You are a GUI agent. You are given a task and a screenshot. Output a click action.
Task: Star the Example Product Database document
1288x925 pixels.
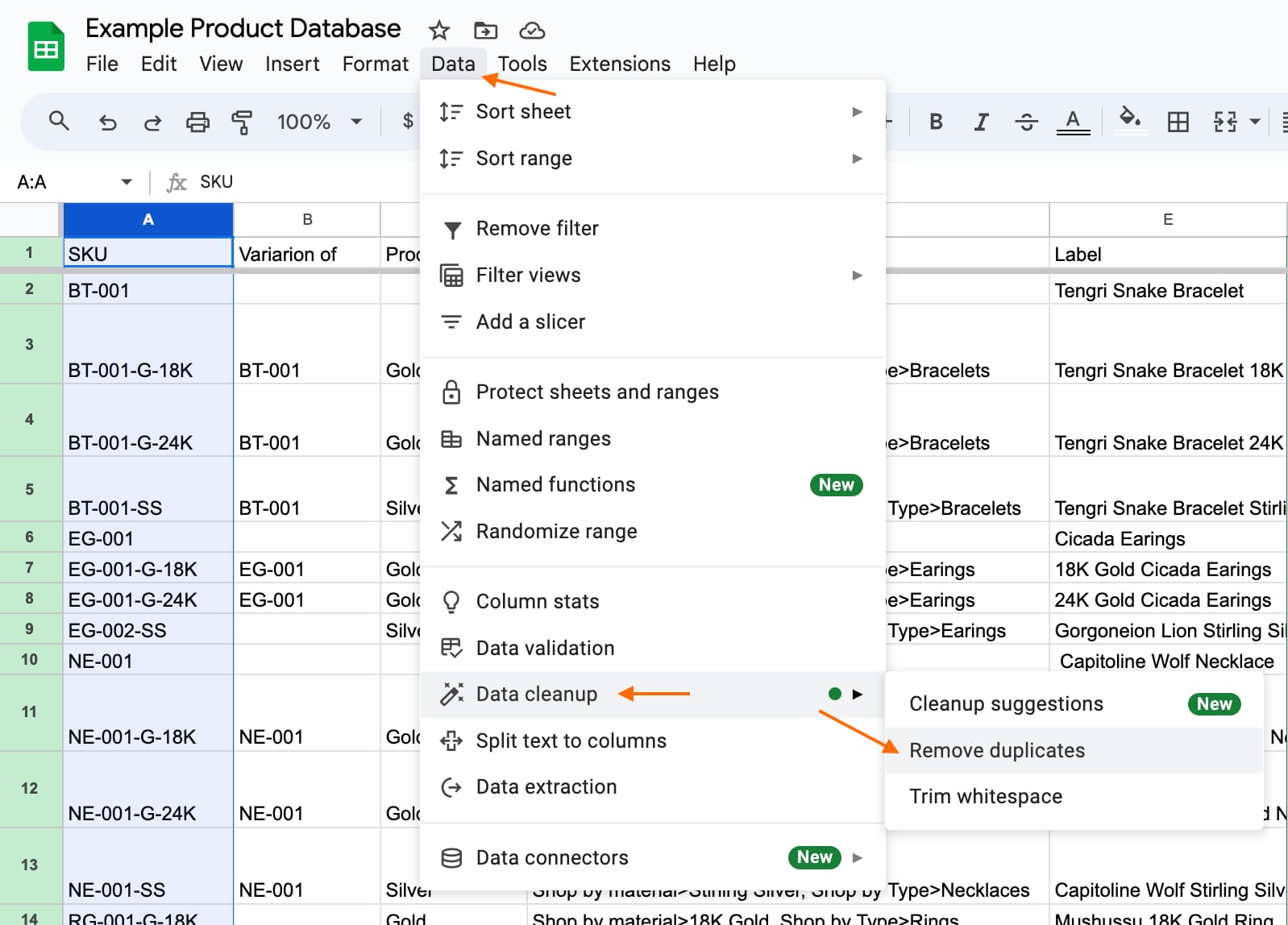[x=438, y=31]
